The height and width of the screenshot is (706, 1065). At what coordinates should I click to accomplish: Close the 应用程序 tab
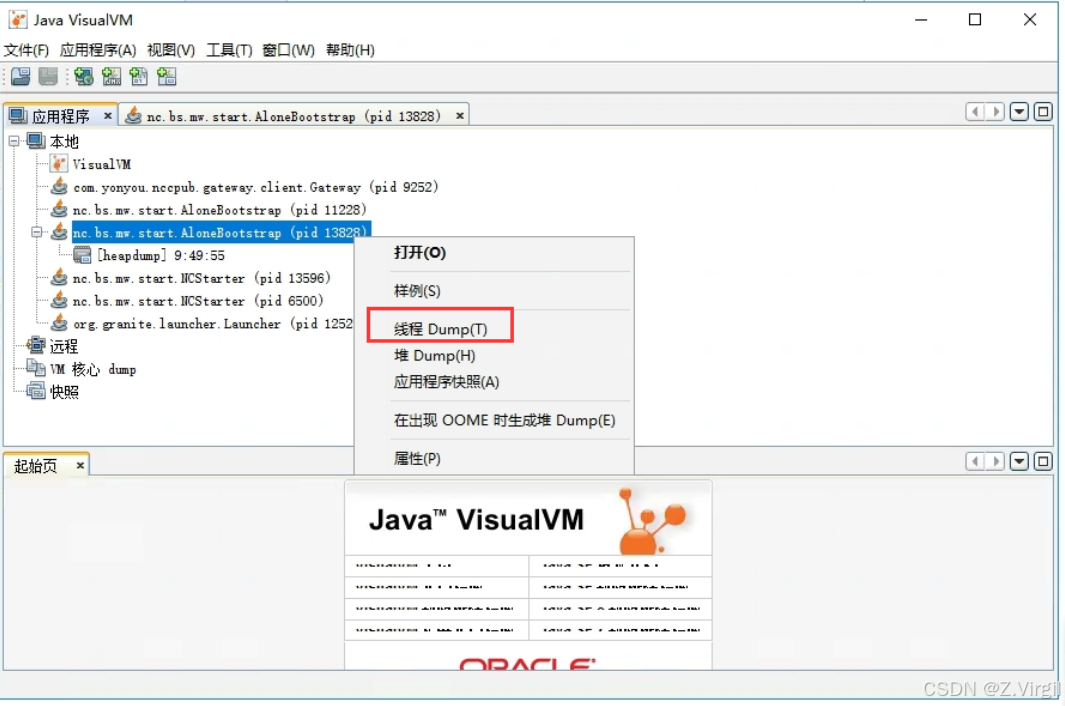pyautogui.click(x=107, y=116)
